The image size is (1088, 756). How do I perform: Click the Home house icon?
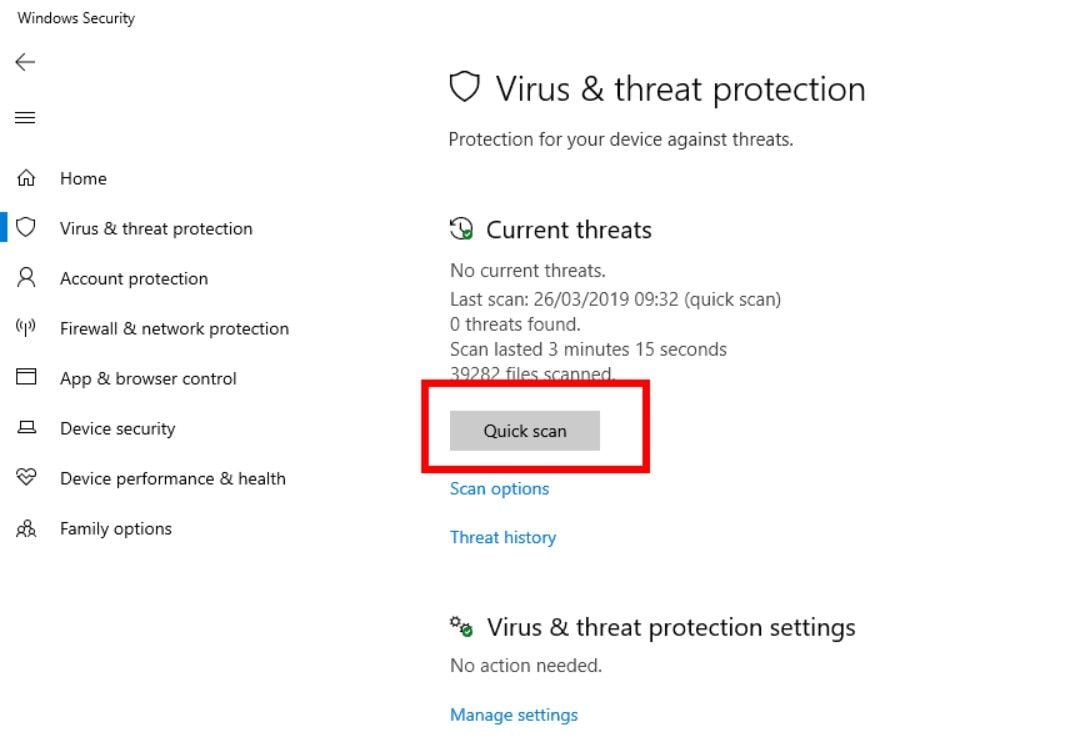pos(27,179)
